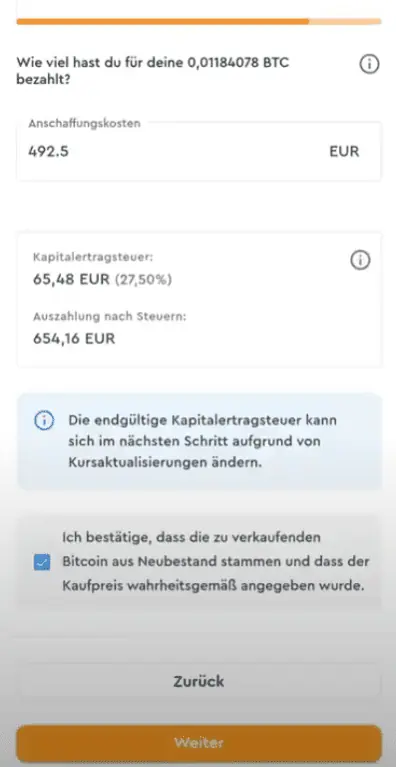The width and height of the screenshot is (396, 767).
Task: Click the unfilled end of the progress bar
Action: tap(345, 22)
